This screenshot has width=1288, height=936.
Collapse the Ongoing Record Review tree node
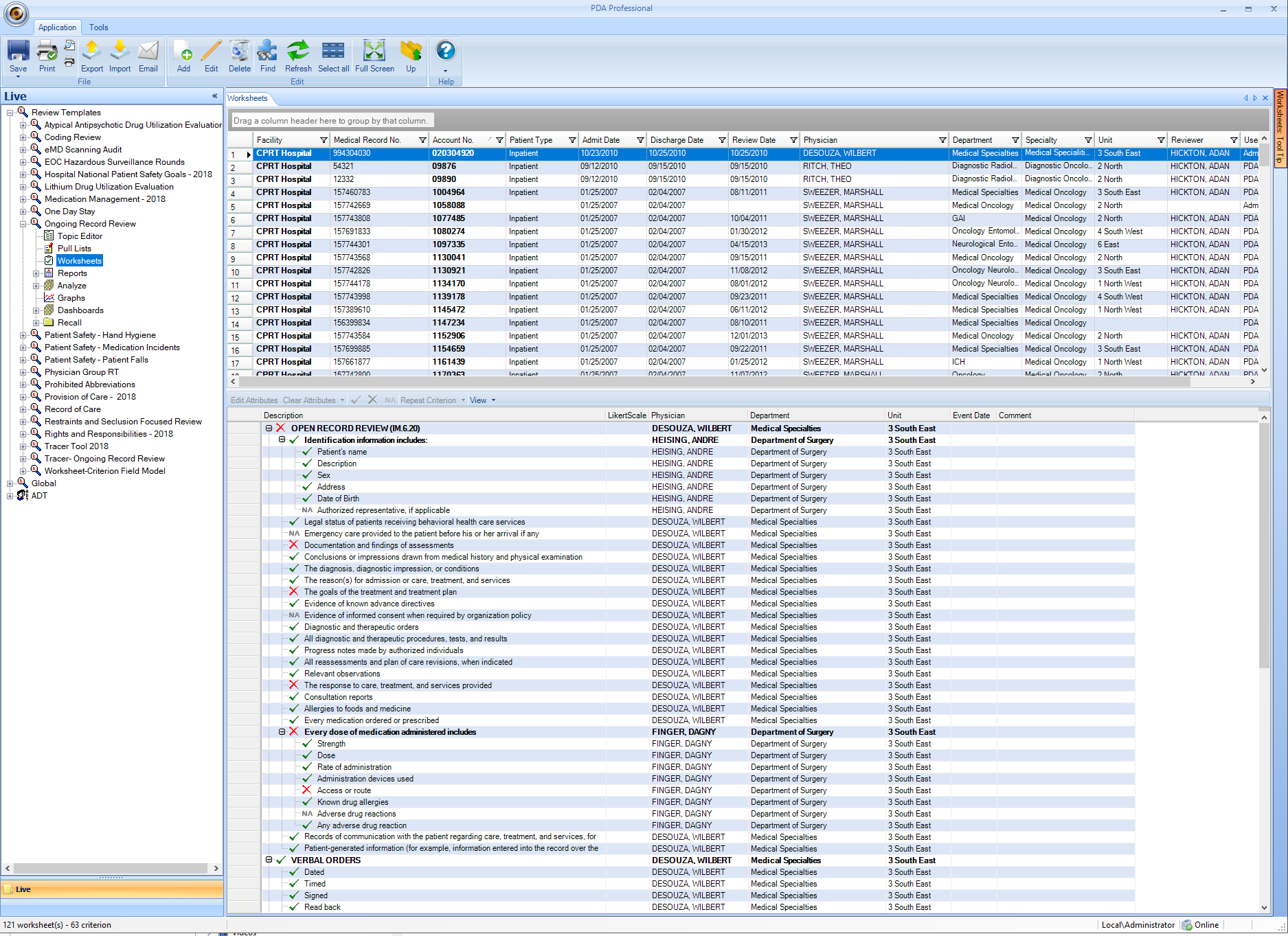(x=23, y=224)
